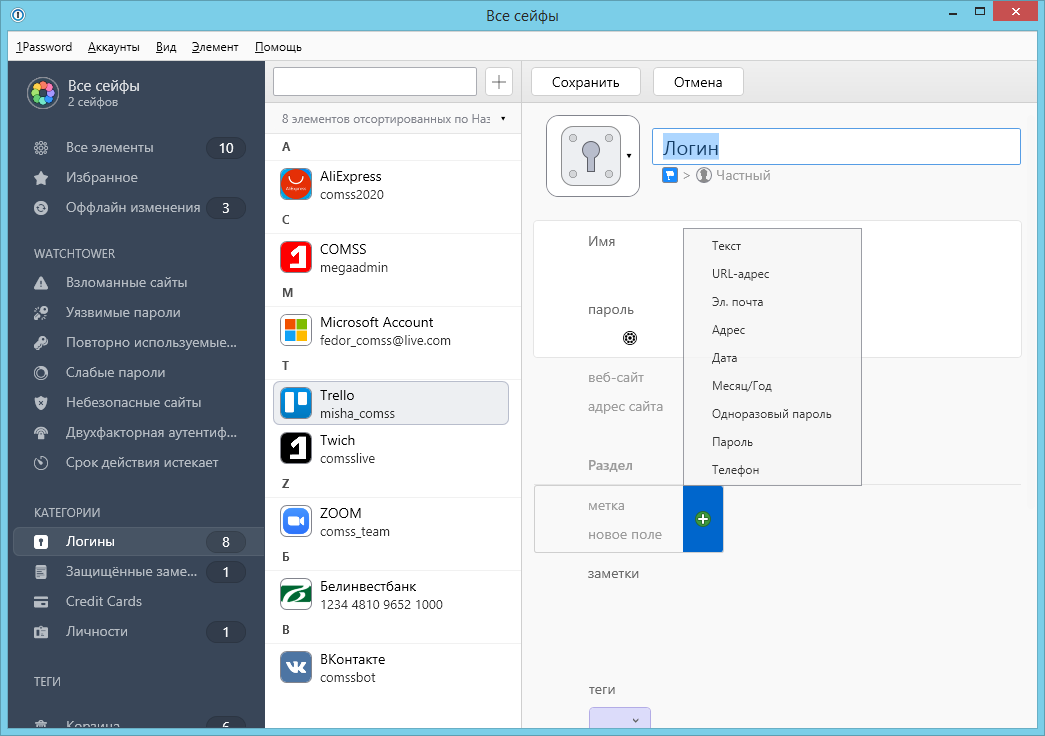
Task: Click the Логин title input field
Action: (x=836, y=147)
